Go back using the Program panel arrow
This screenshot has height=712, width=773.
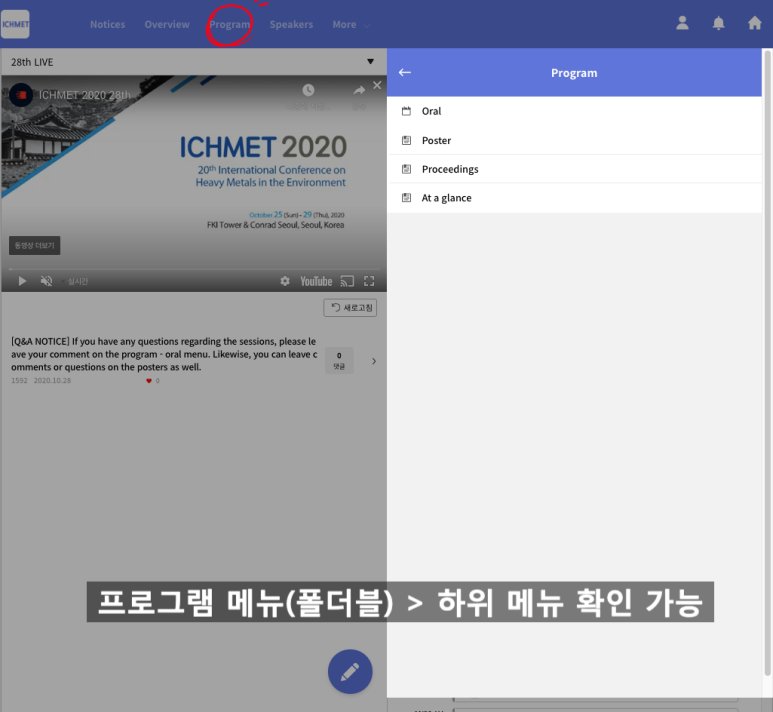pyautogui.click(x=405, y=72)
